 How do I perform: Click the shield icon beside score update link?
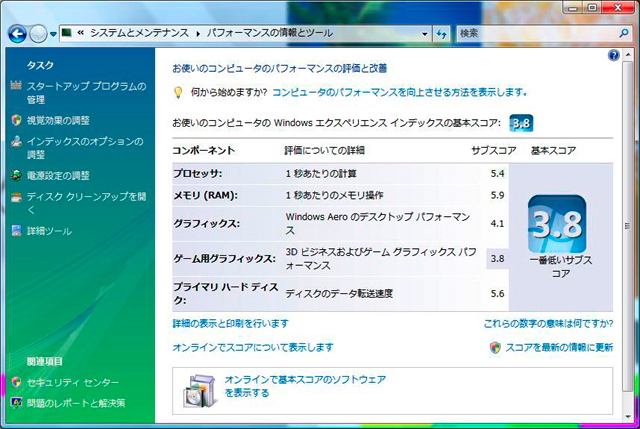click(x=495, y=347)
